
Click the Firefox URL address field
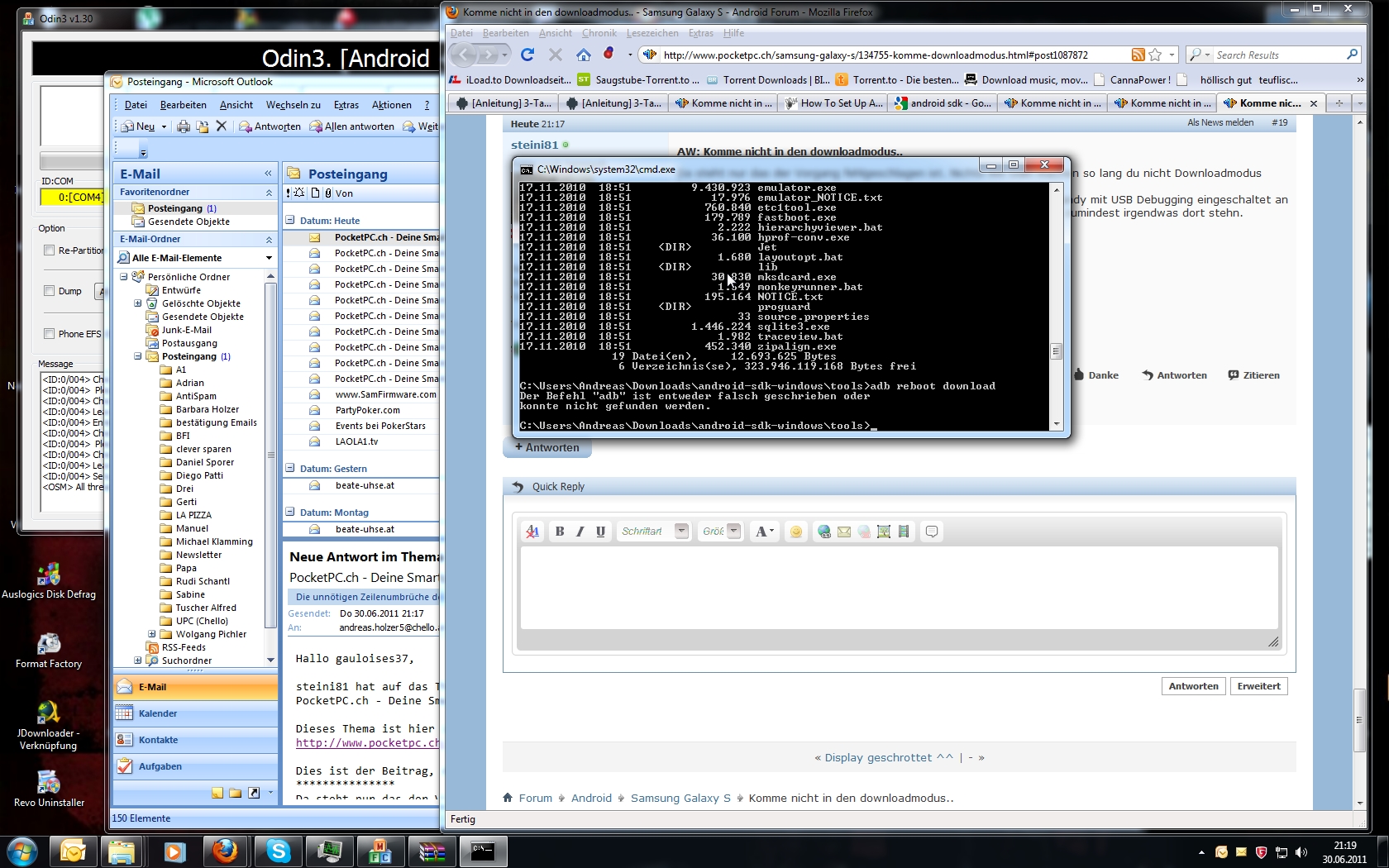coord(893,55)
